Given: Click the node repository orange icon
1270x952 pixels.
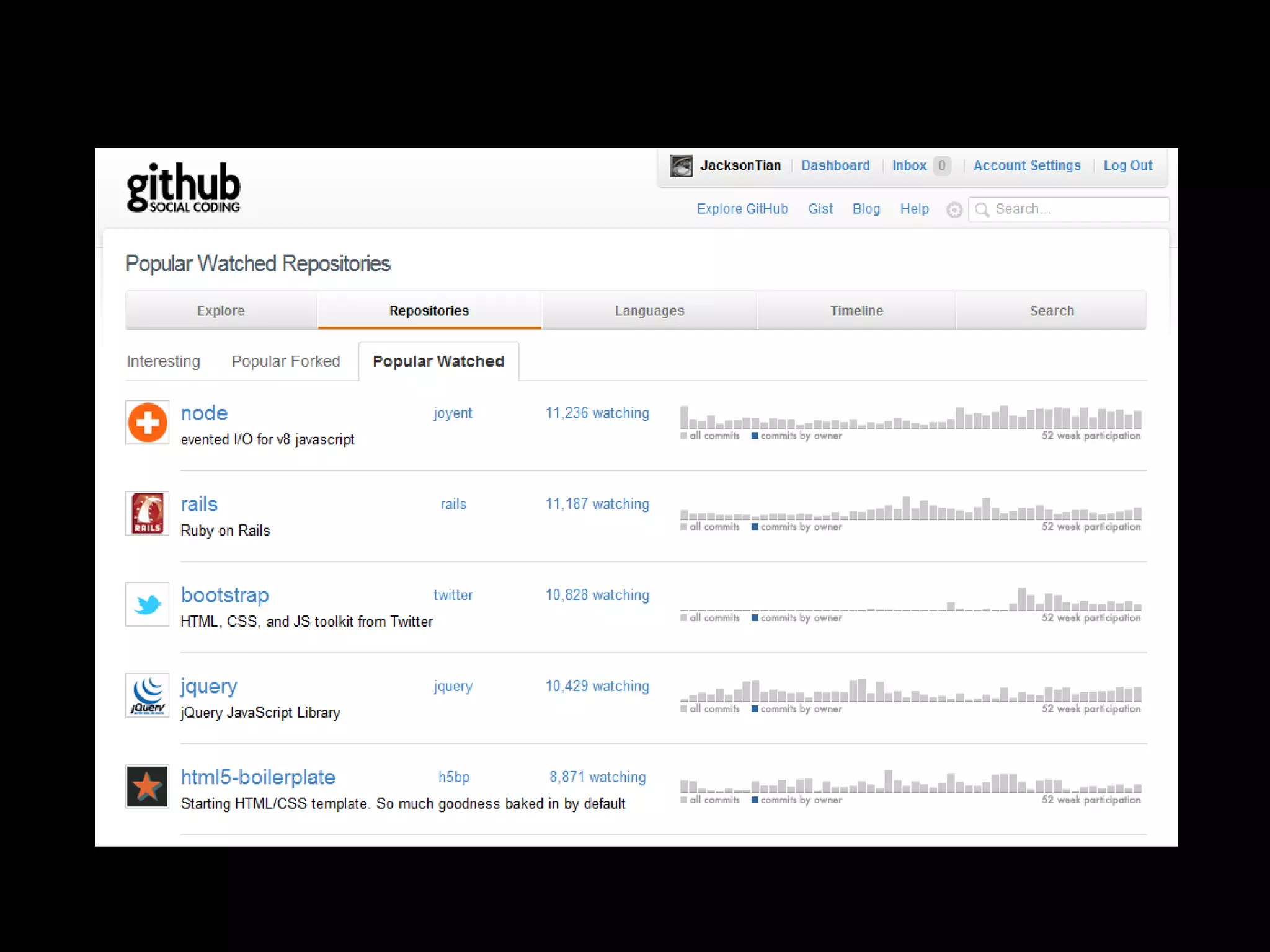Looking at the screenshot, I should pyautogui.click(x=148, y=423).
